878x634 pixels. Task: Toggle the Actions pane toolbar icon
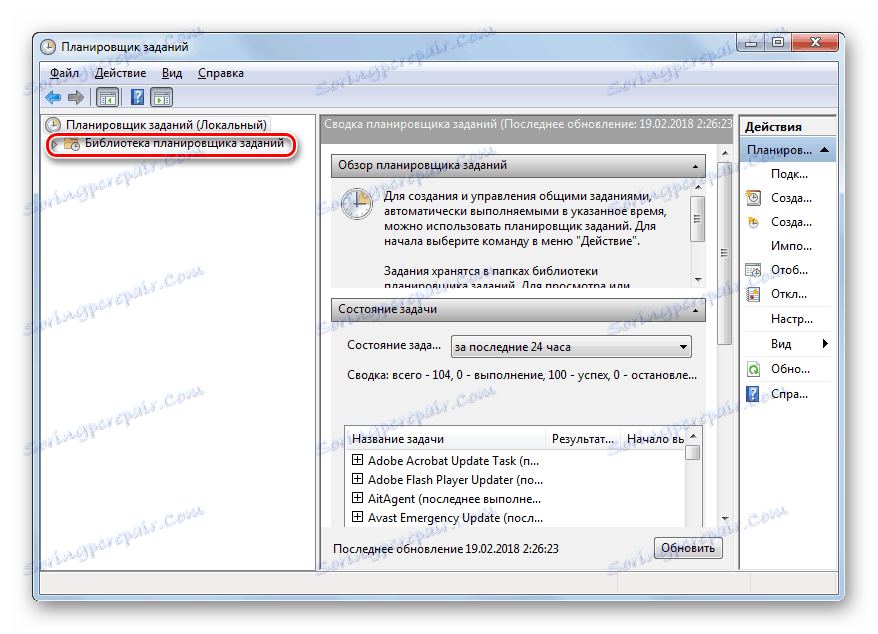[x=162, y=97]
